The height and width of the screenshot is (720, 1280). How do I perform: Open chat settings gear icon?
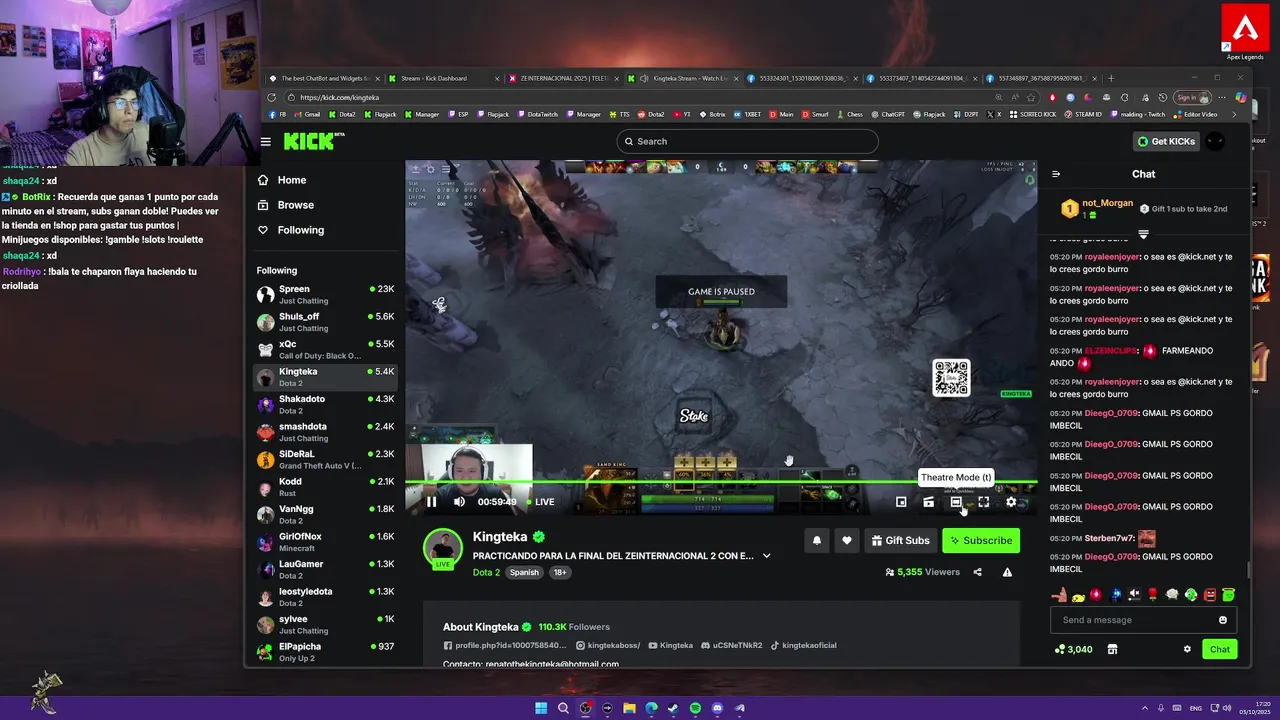click(x=1187, y=649)
